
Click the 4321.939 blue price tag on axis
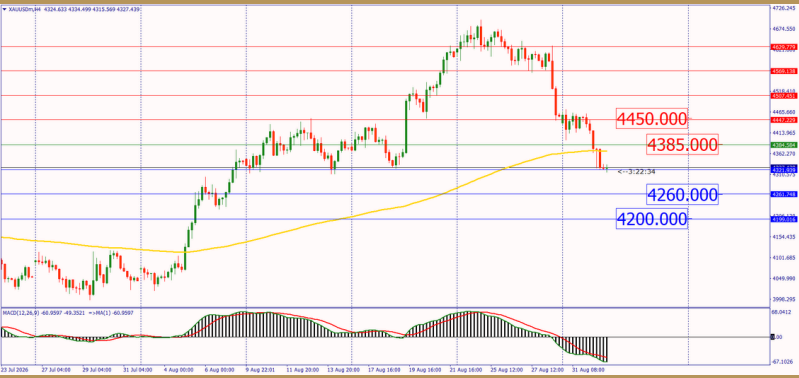[x=784, y=169]
